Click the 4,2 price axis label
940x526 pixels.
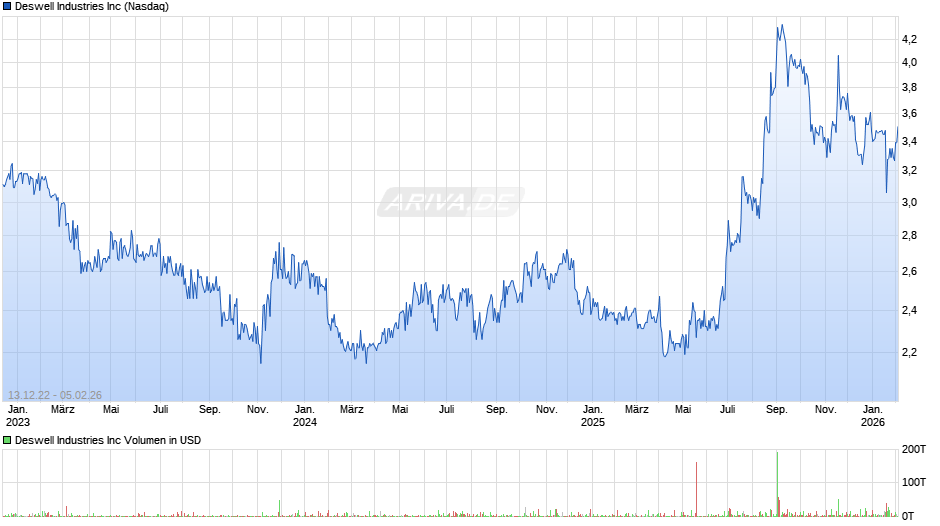tap(909, 40)
